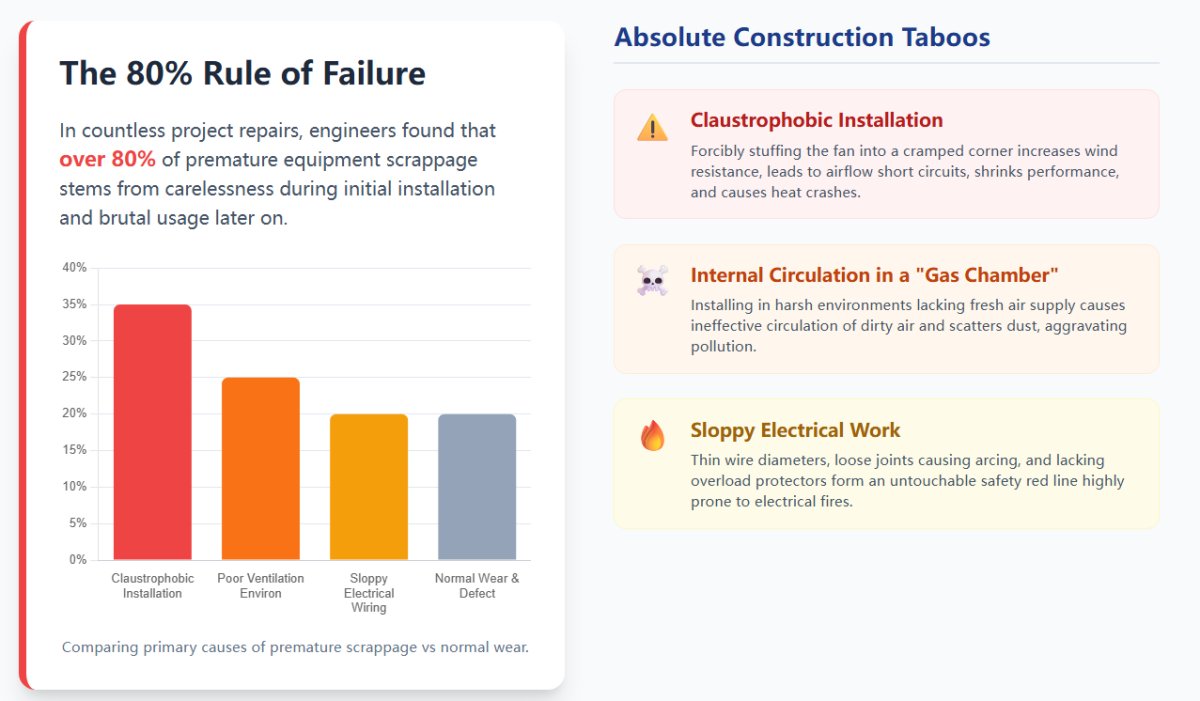Screen dimensions: 1200x701
Task: Click The 80% Rule of Failure heading
Action: pyautogui.click(x=242, y=73)
